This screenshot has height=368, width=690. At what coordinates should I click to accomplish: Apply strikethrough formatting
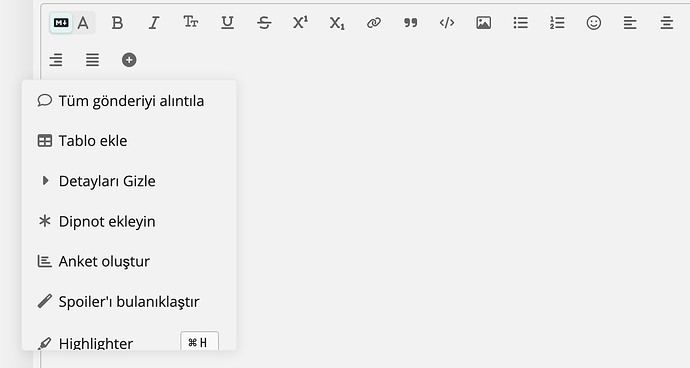click(264, 23)
